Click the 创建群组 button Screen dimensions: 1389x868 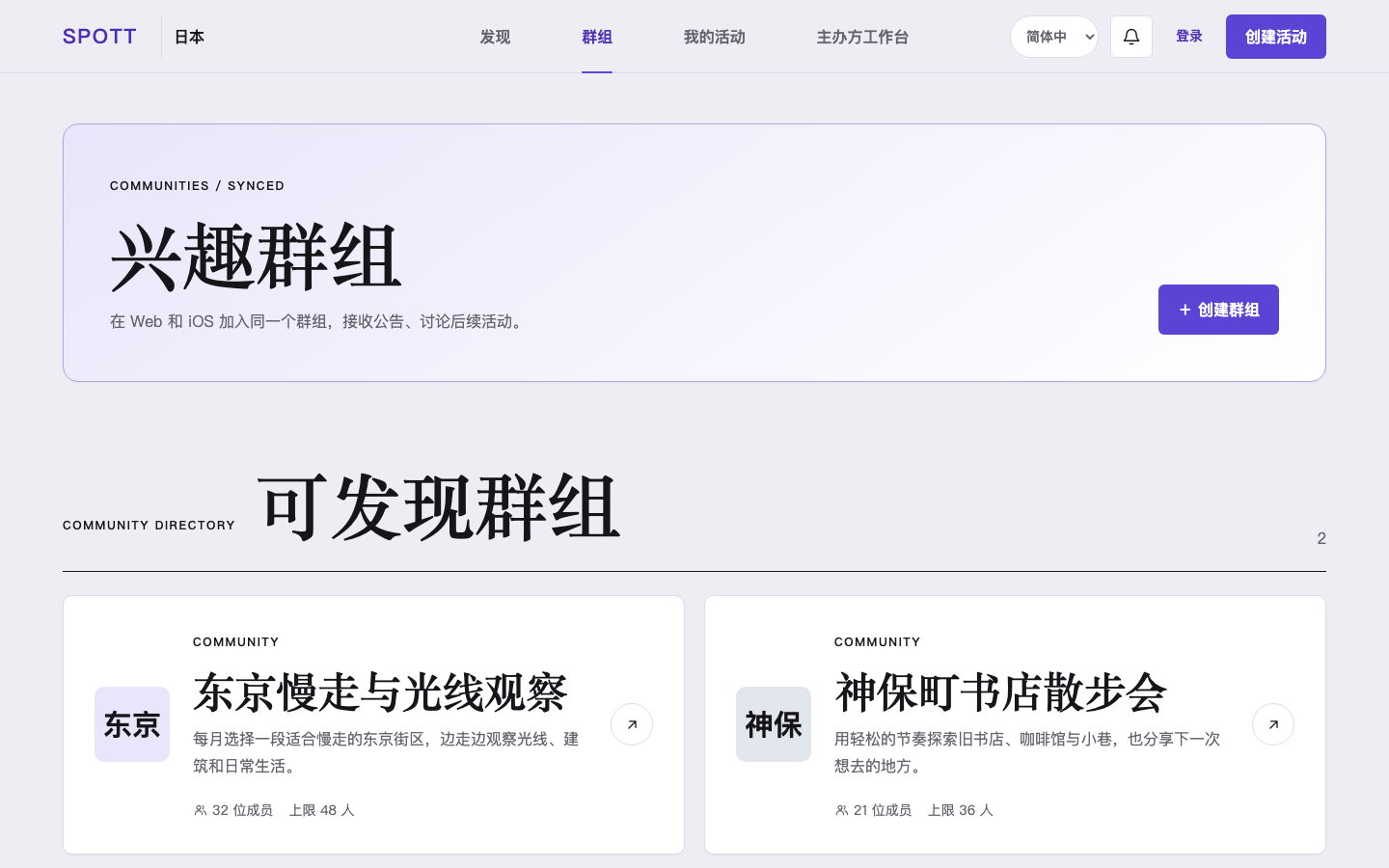click(x=1218, y=310)
